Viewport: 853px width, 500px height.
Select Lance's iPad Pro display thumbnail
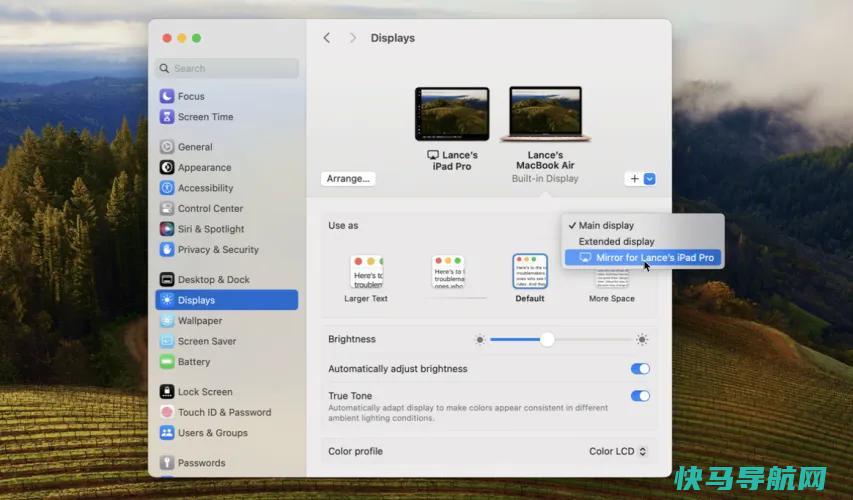452,114
